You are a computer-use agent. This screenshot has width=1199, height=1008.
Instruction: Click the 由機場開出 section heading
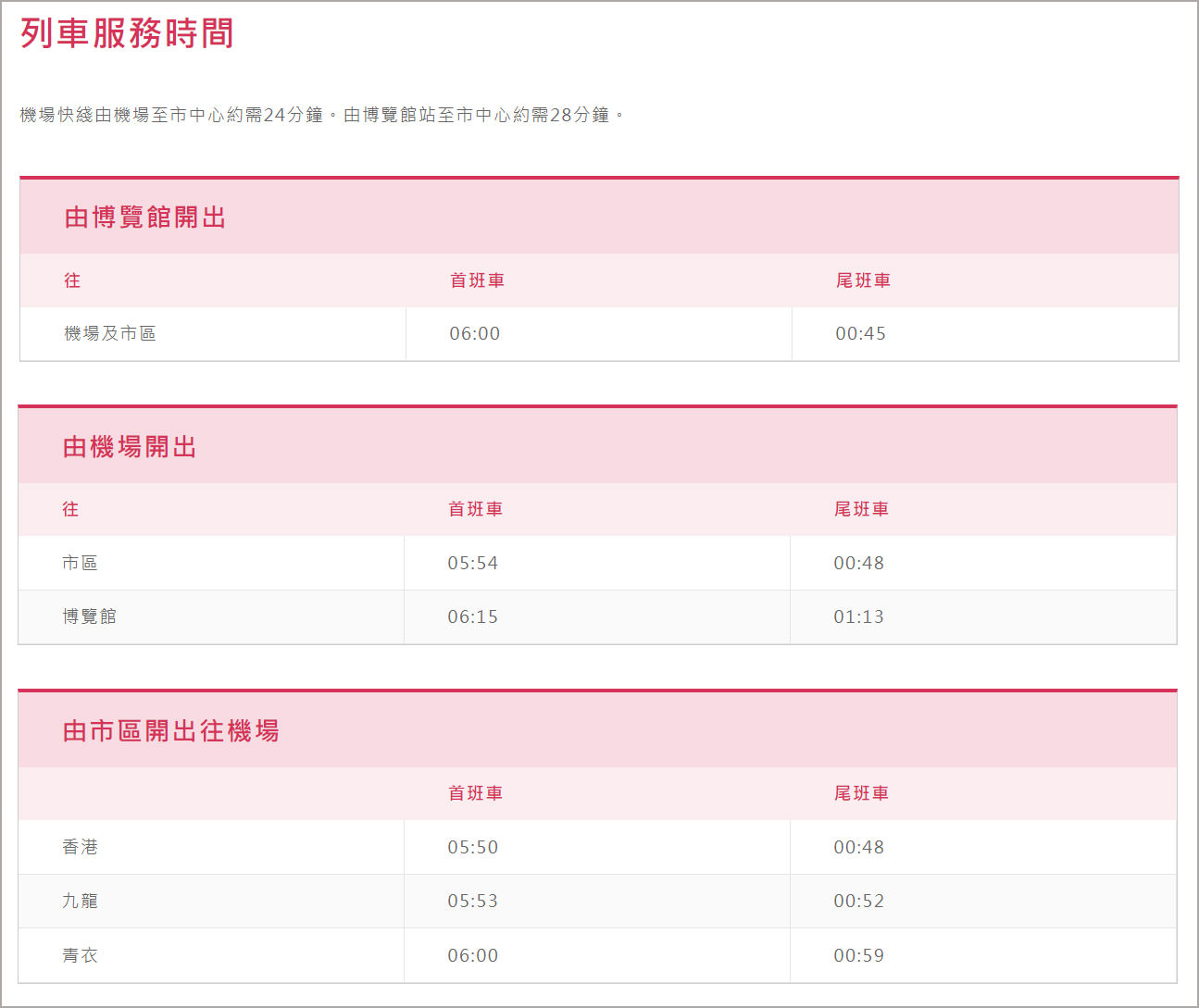130,447
